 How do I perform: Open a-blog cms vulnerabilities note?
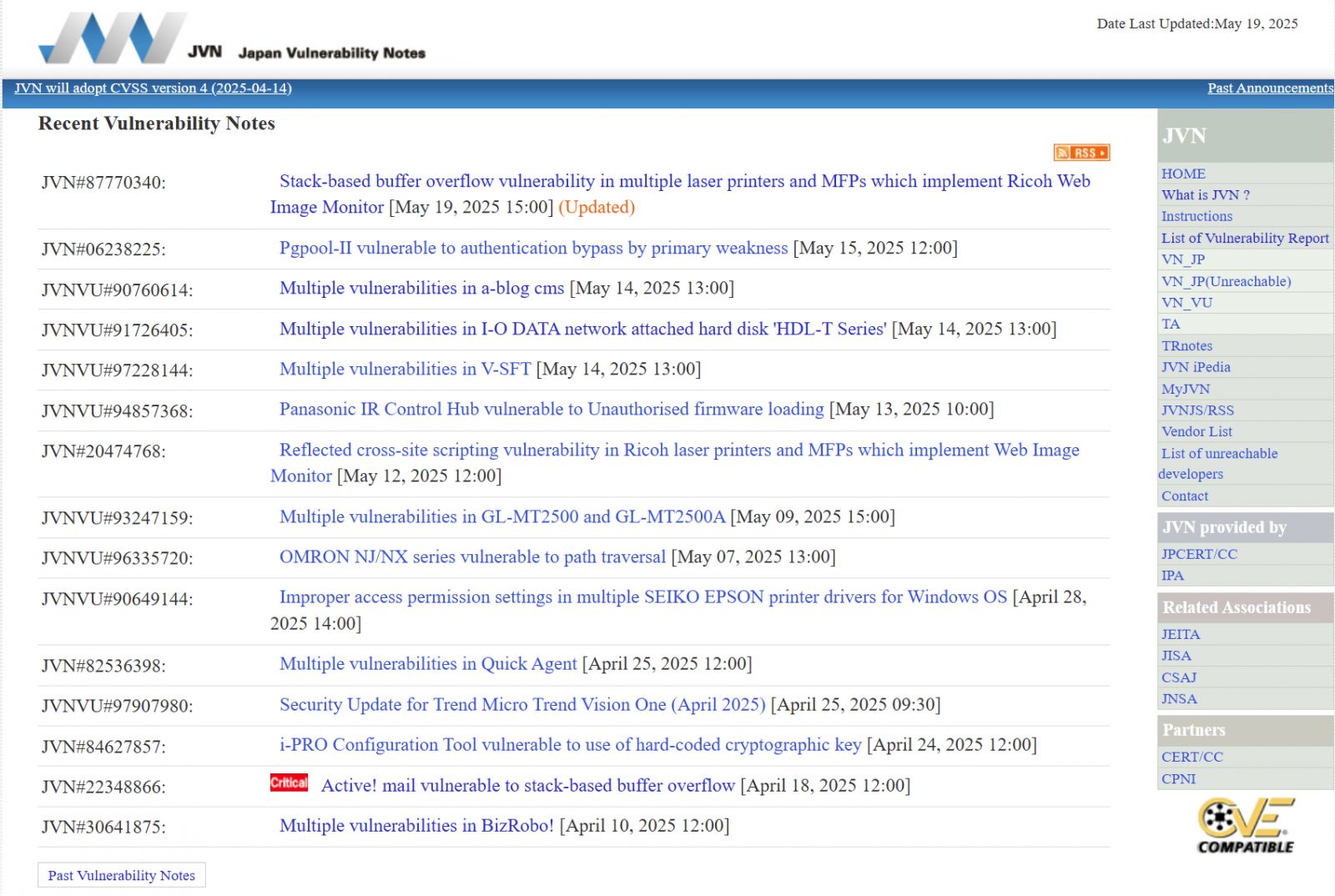[x=421, y=288]
